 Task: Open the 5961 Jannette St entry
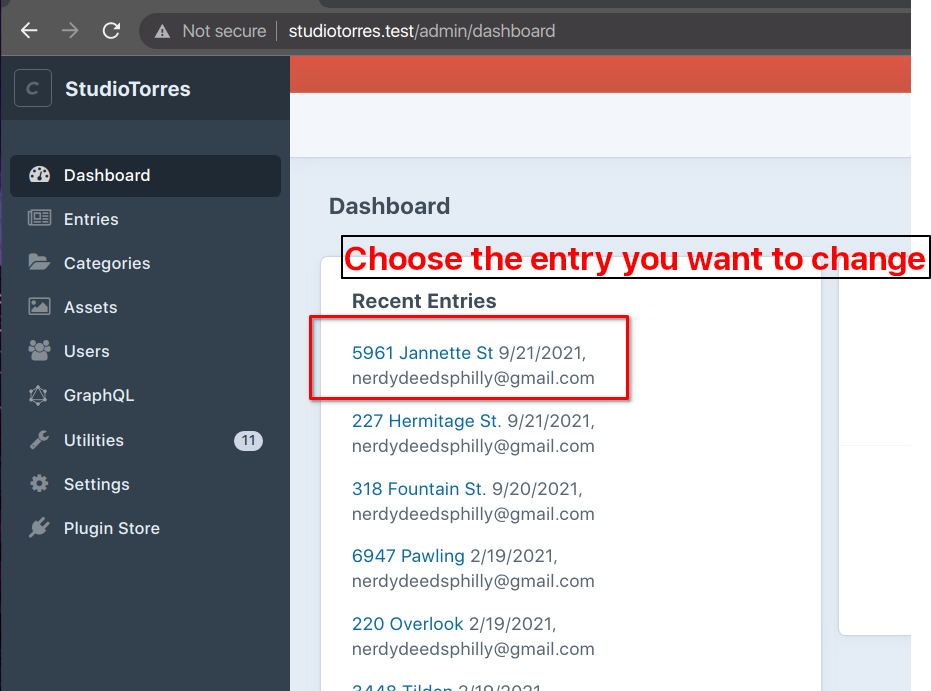[x=422, y=353]
